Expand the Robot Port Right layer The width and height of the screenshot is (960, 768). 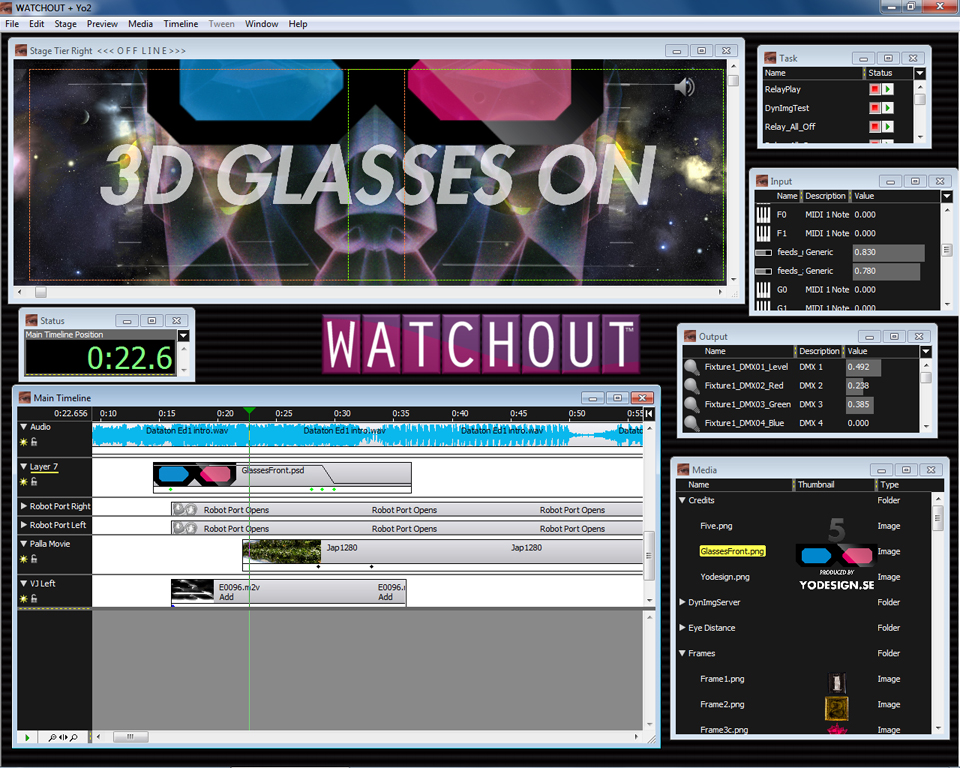pos(24,507)
